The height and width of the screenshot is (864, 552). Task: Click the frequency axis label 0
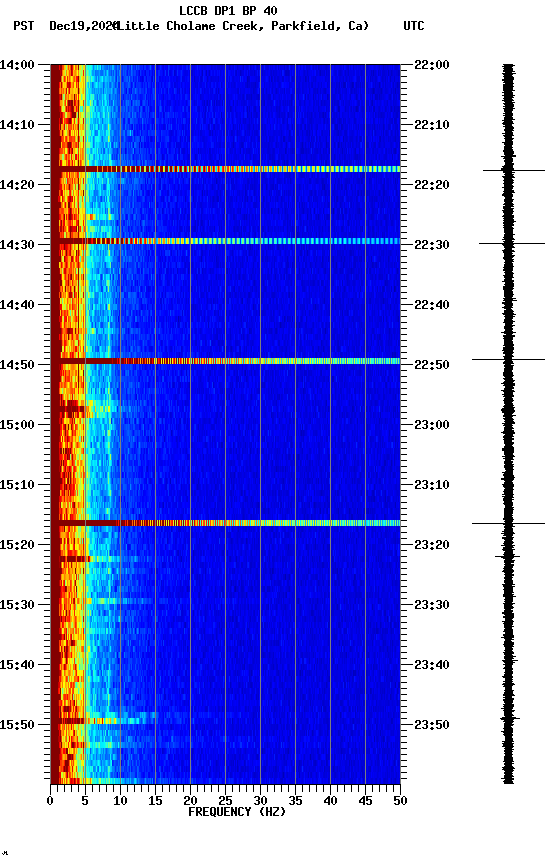pos(50,801)
